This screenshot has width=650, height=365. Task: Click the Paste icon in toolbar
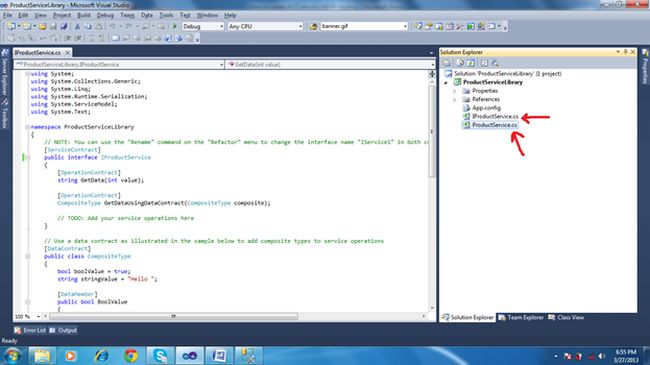click(x=99, y=26)
